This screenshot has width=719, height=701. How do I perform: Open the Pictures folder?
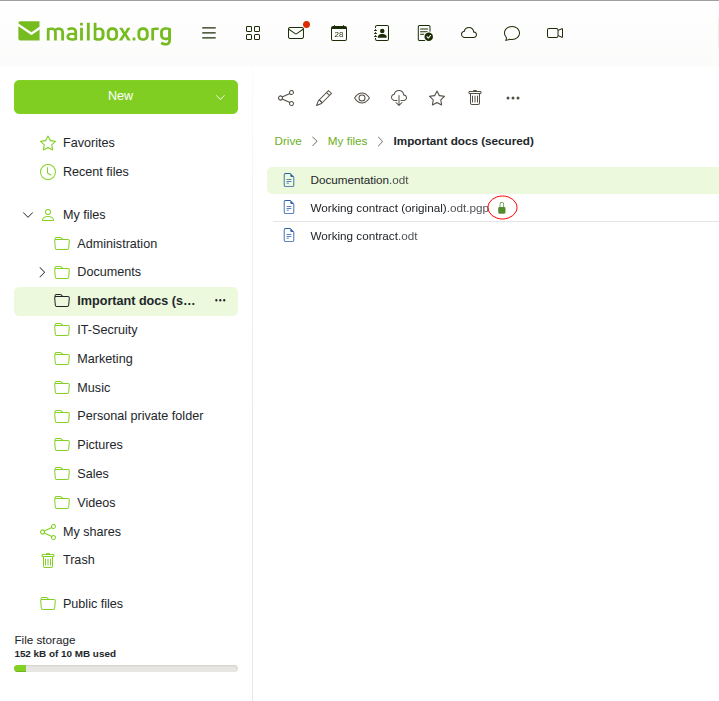(x=100, y=445)
